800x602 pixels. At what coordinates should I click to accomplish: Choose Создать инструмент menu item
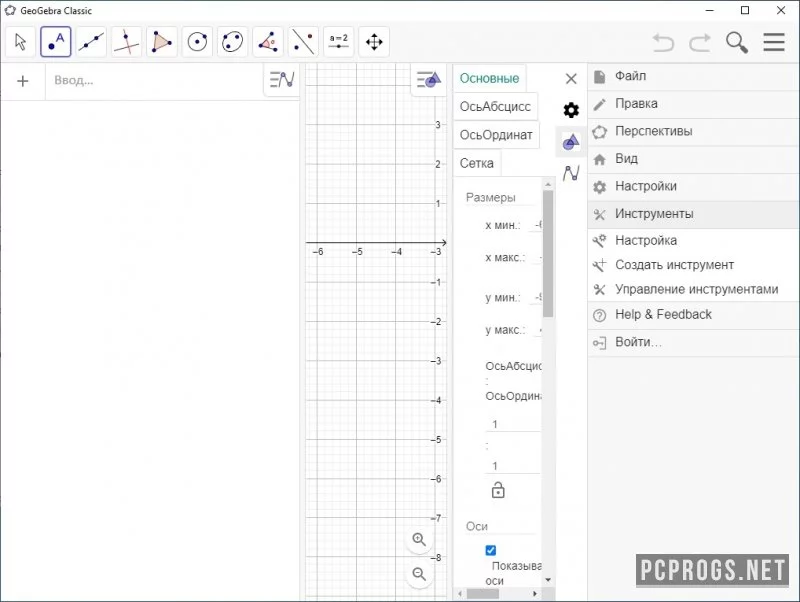[x=693, y=265]
